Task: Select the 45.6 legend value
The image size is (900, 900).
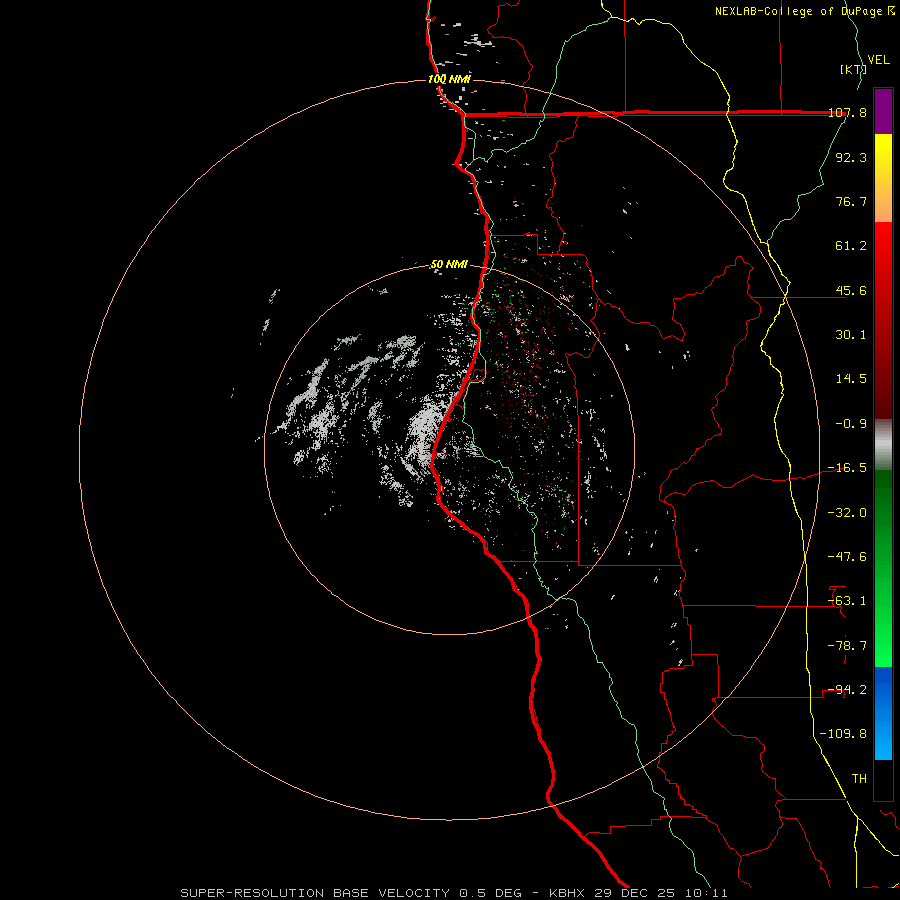Action: coord(851,290)
